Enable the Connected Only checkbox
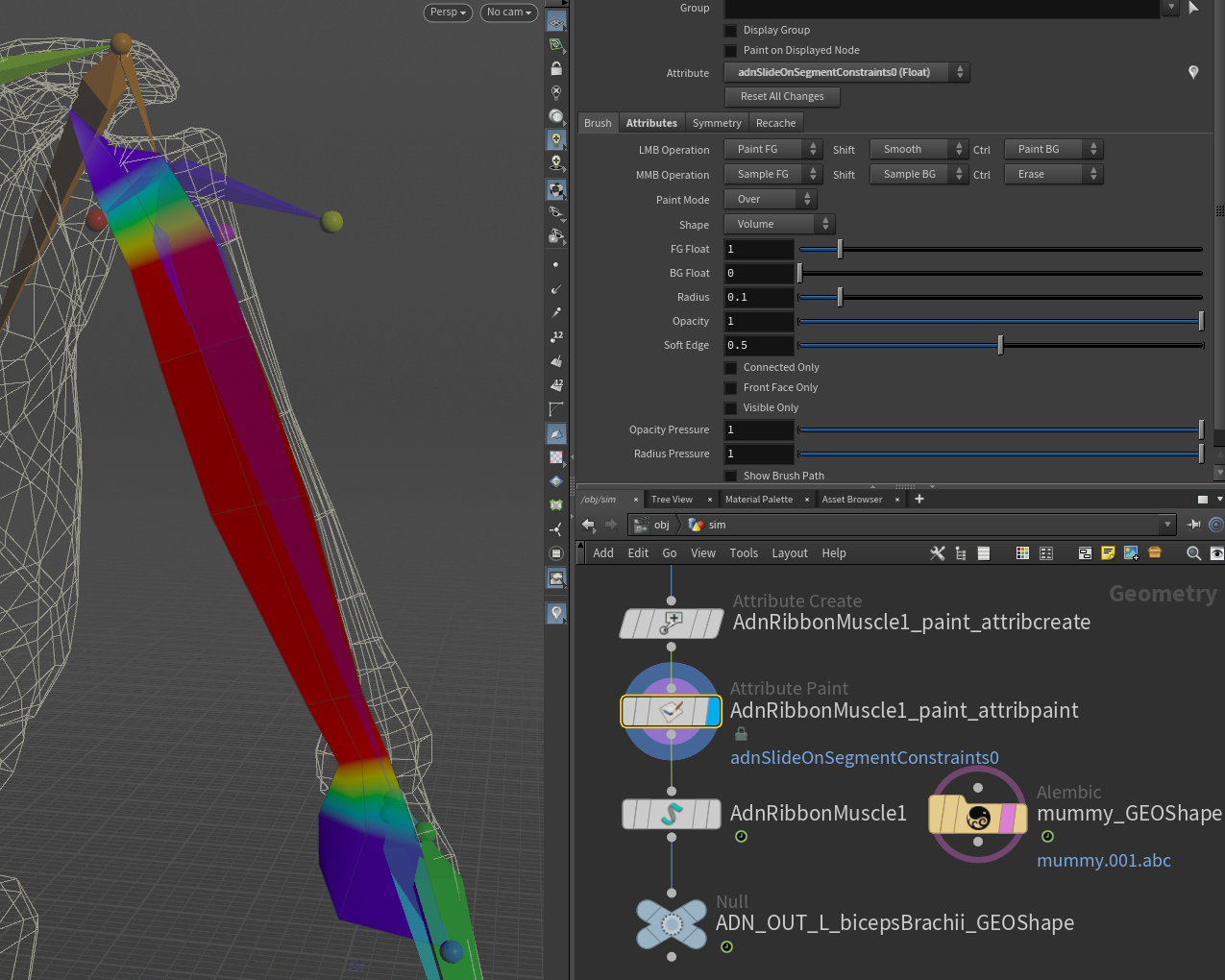 click(731, 368)
